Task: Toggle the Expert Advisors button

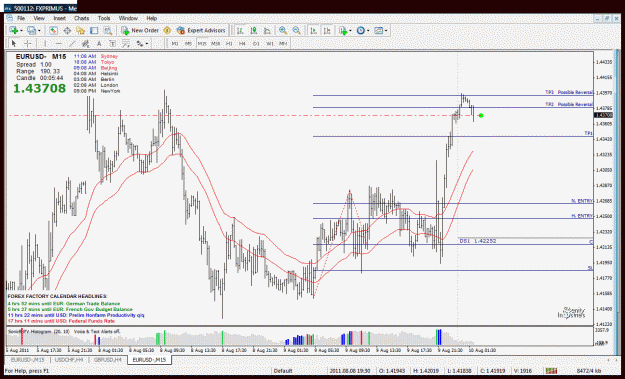Action: click(x=201, y=30)
